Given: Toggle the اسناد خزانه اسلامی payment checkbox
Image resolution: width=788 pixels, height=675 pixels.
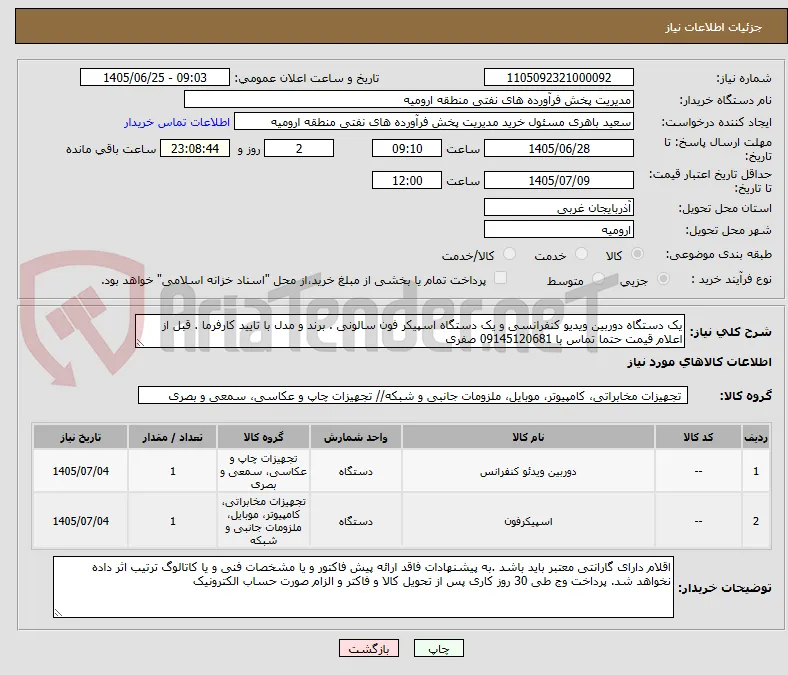Looking at the screenshot, I should [501, 278].
